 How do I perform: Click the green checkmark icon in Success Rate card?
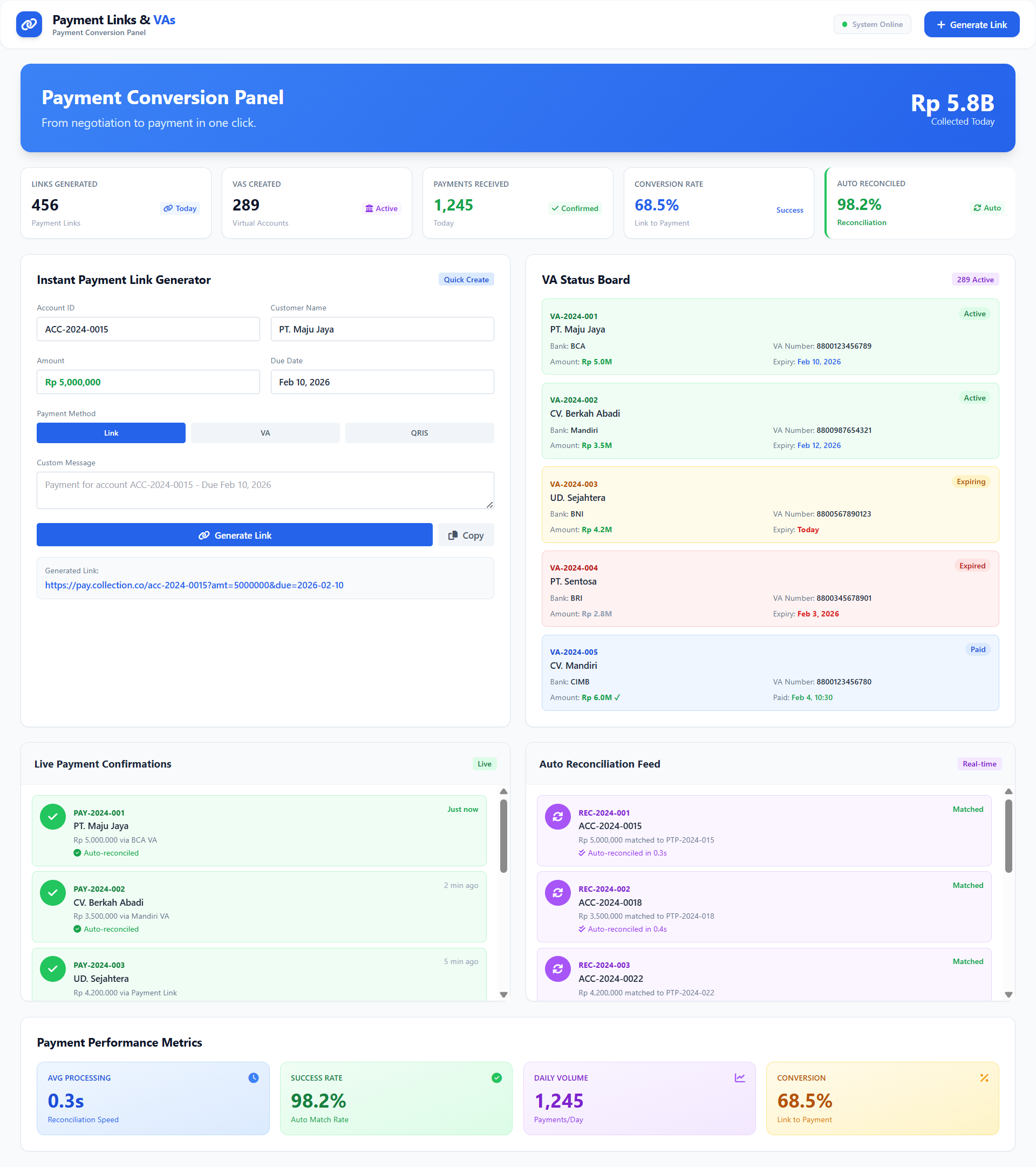click(x=496, y=1077)
